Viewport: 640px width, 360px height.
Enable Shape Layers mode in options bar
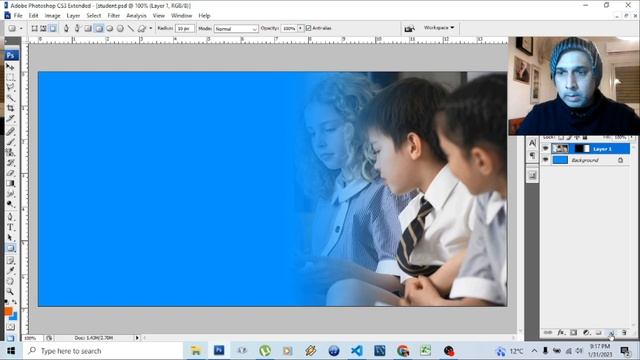(34, 28)
